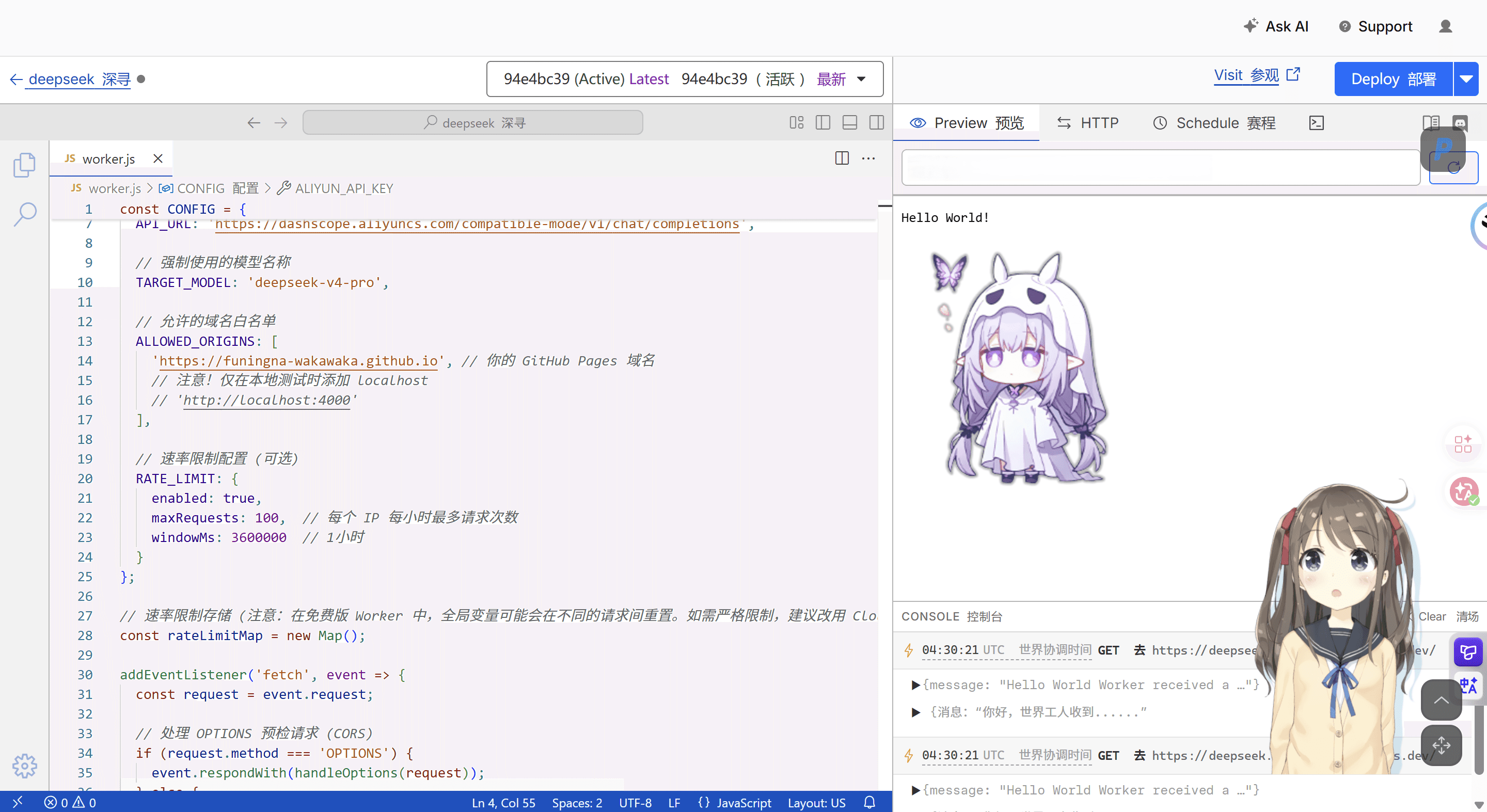Click the Deploy button
1487x812 pixels.
pos(1394,79)
